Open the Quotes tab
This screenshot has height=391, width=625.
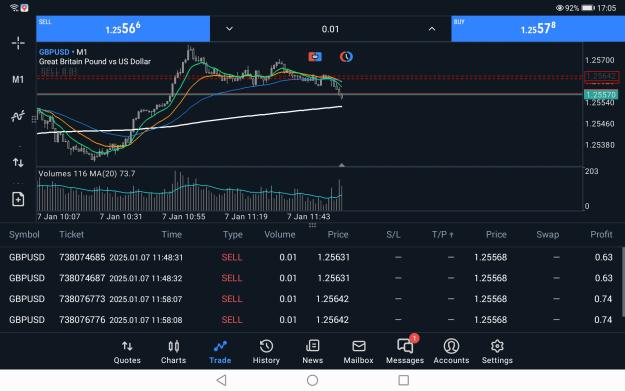pyautogui.click(x=127, y=352)
